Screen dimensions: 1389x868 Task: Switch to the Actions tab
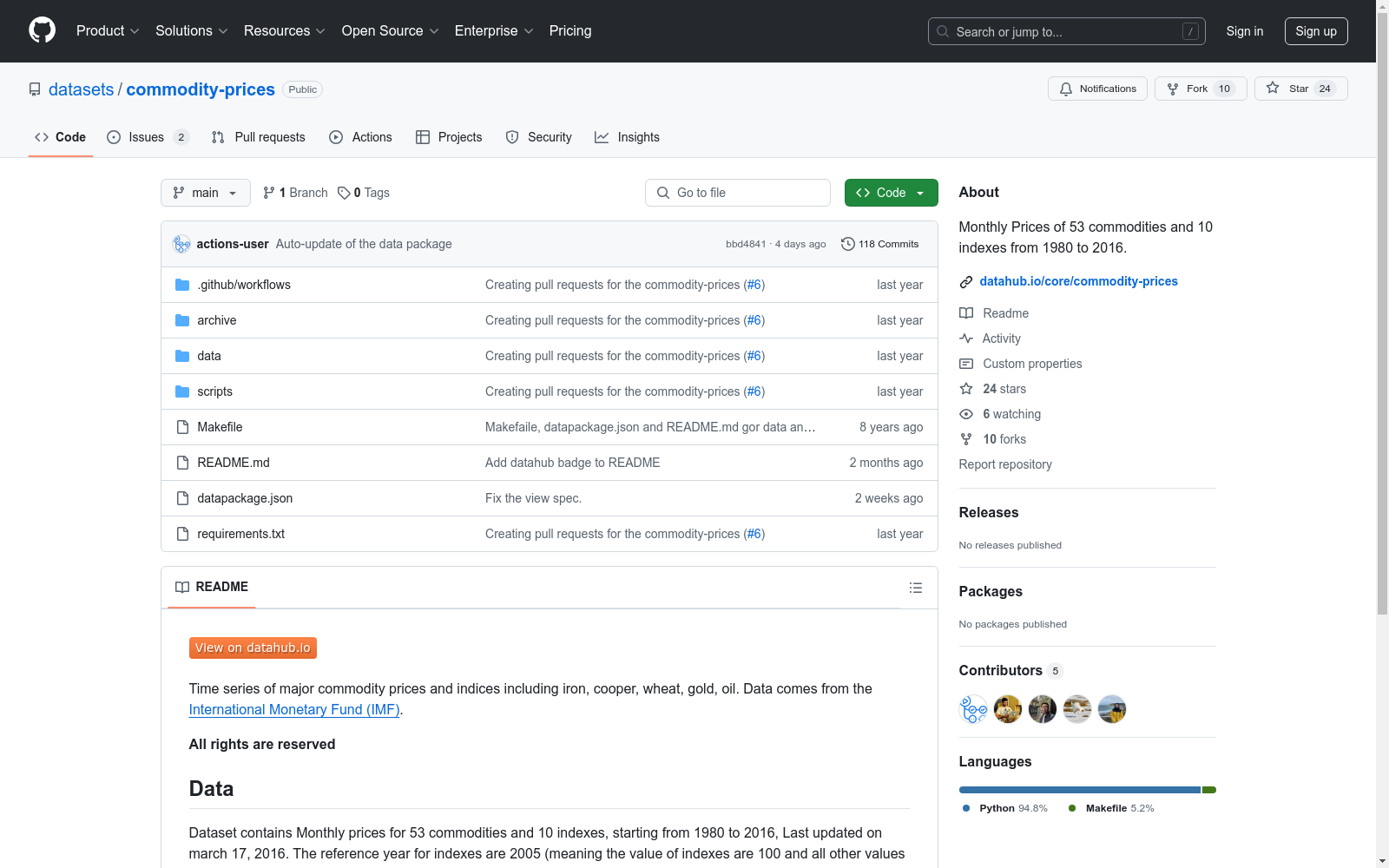361,137
